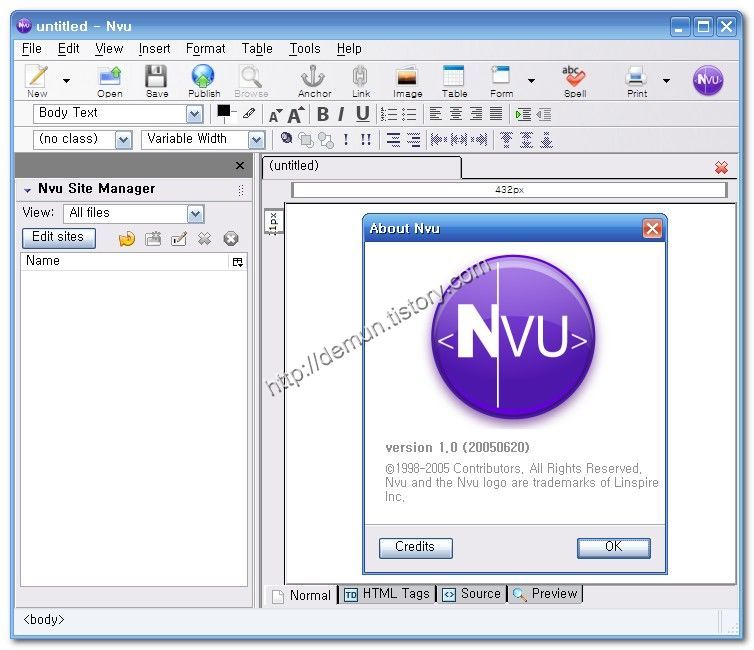This screenshot has height=650, width=754.
Task: Open the Edit menu
Action: click(x=68, y=49)
